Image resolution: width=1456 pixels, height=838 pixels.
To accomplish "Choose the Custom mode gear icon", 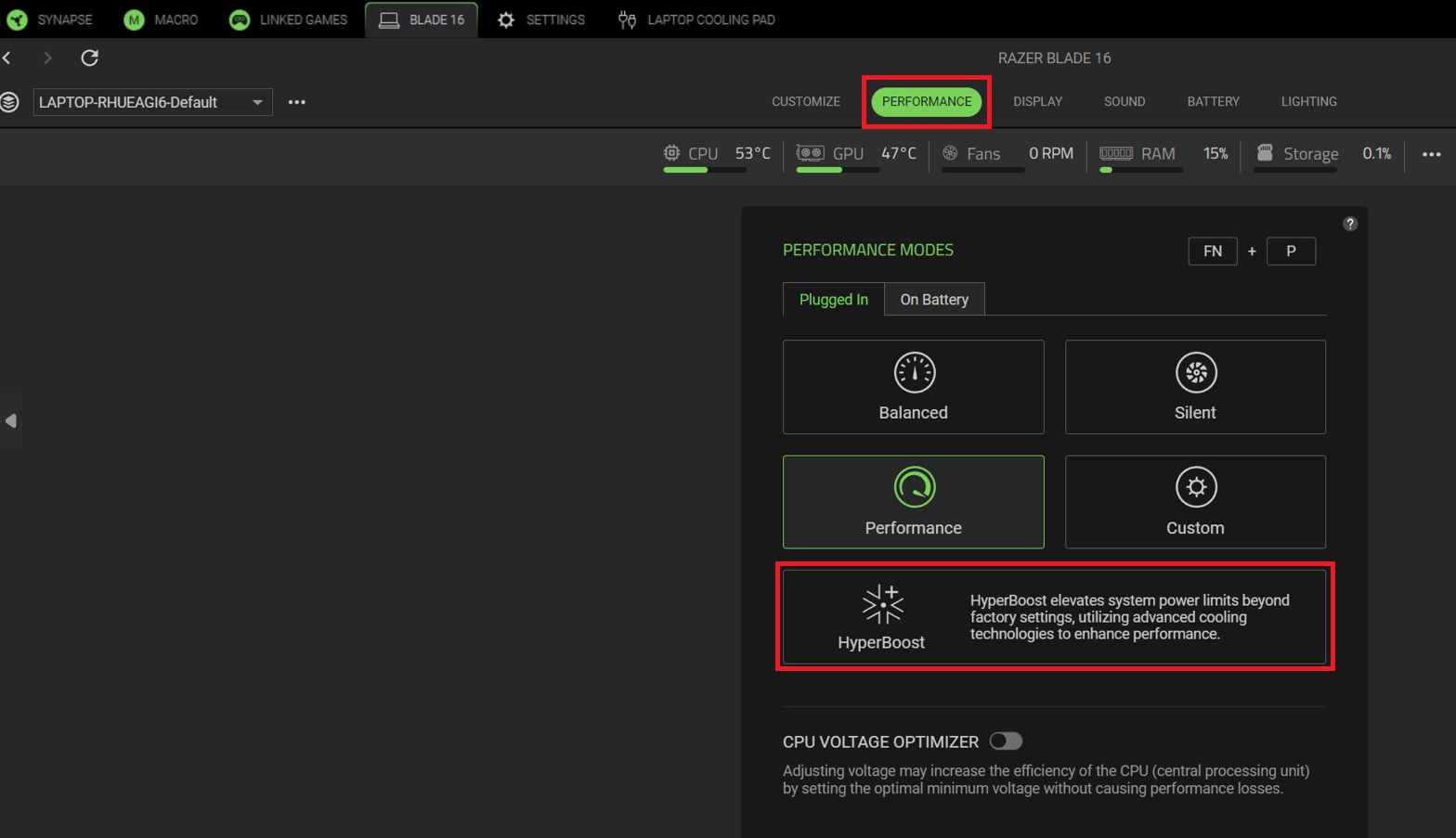I will (1195, 487).
